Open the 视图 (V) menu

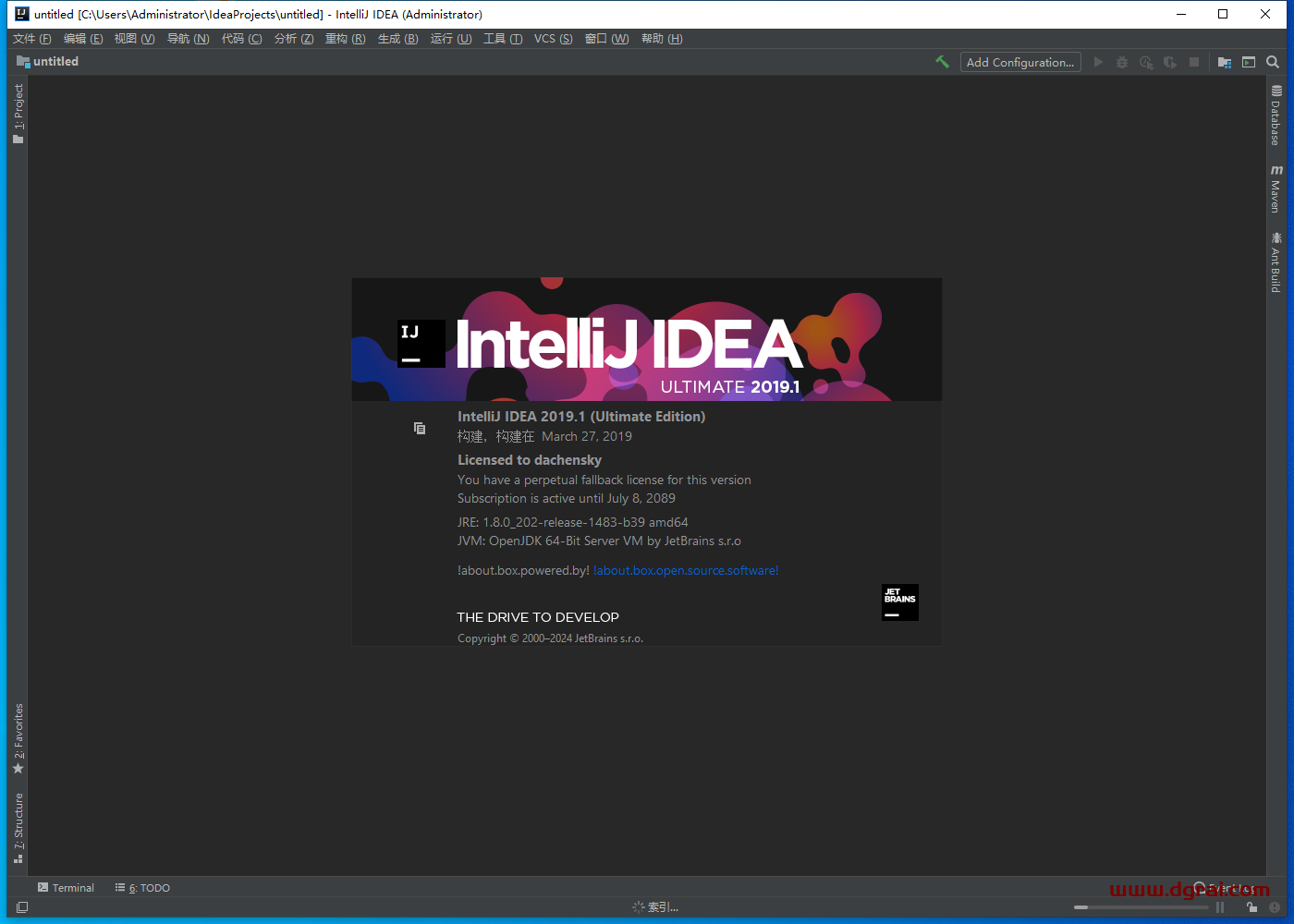click(135, 38)
